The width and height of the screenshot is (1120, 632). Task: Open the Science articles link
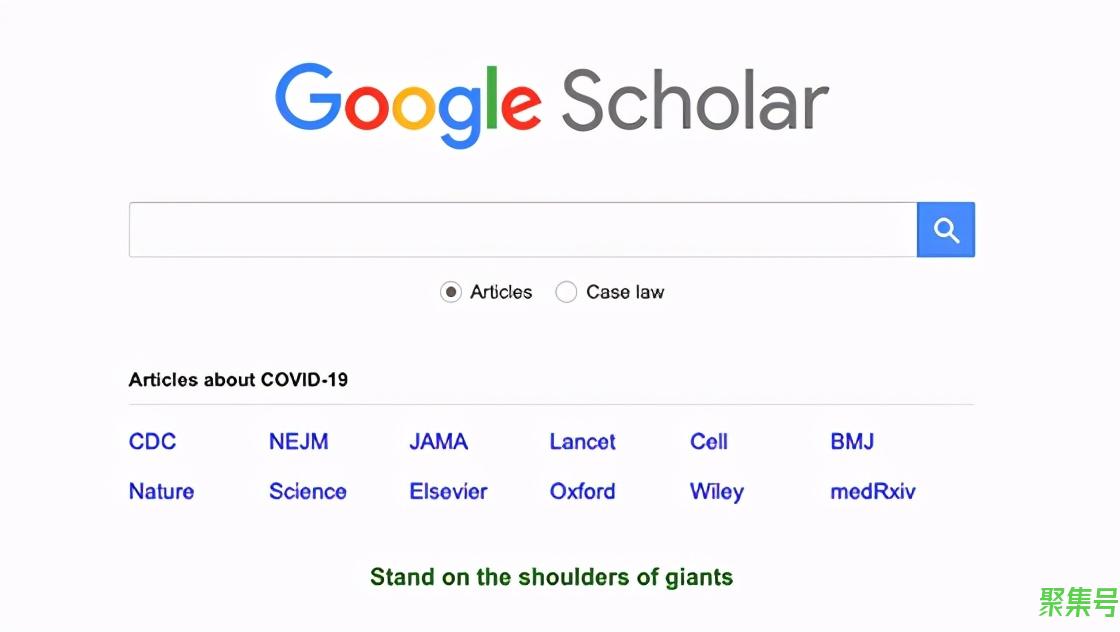pos(308,491)
